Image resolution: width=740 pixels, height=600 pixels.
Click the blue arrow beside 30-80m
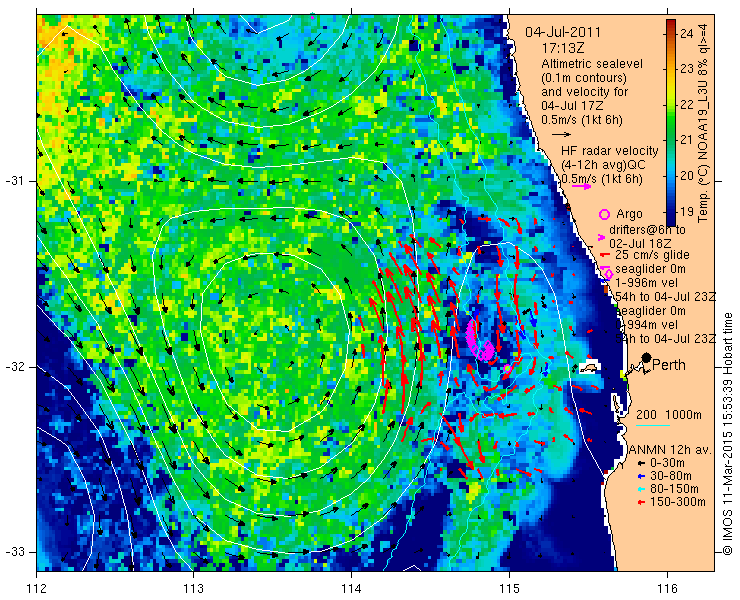641,476
